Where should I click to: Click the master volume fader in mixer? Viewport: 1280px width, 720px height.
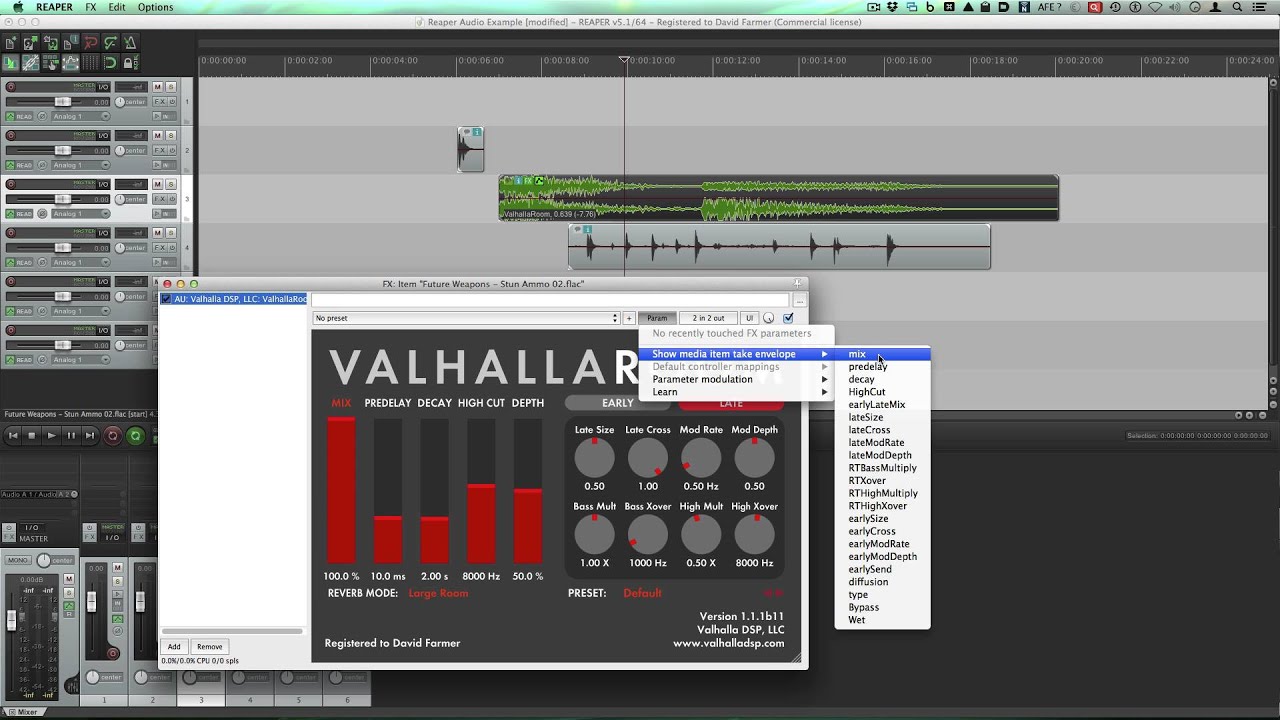11,620
